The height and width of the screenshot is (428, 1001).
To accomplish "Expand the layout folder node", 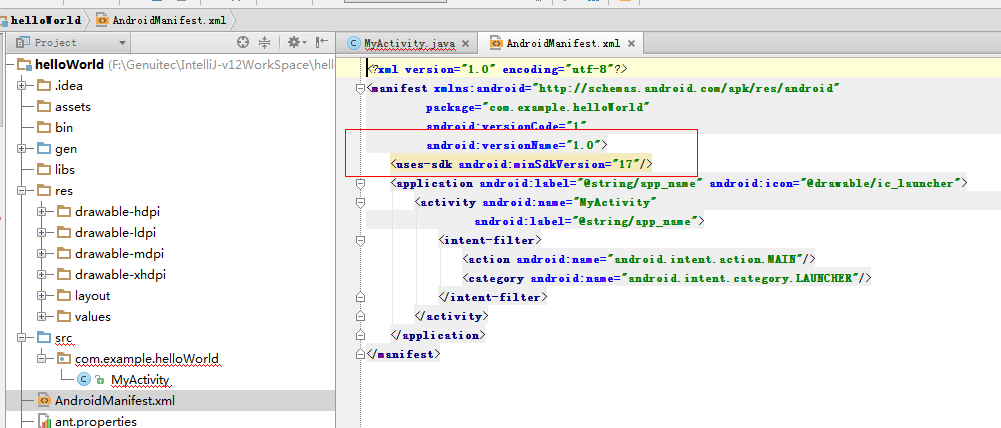I will pos(42,296).
